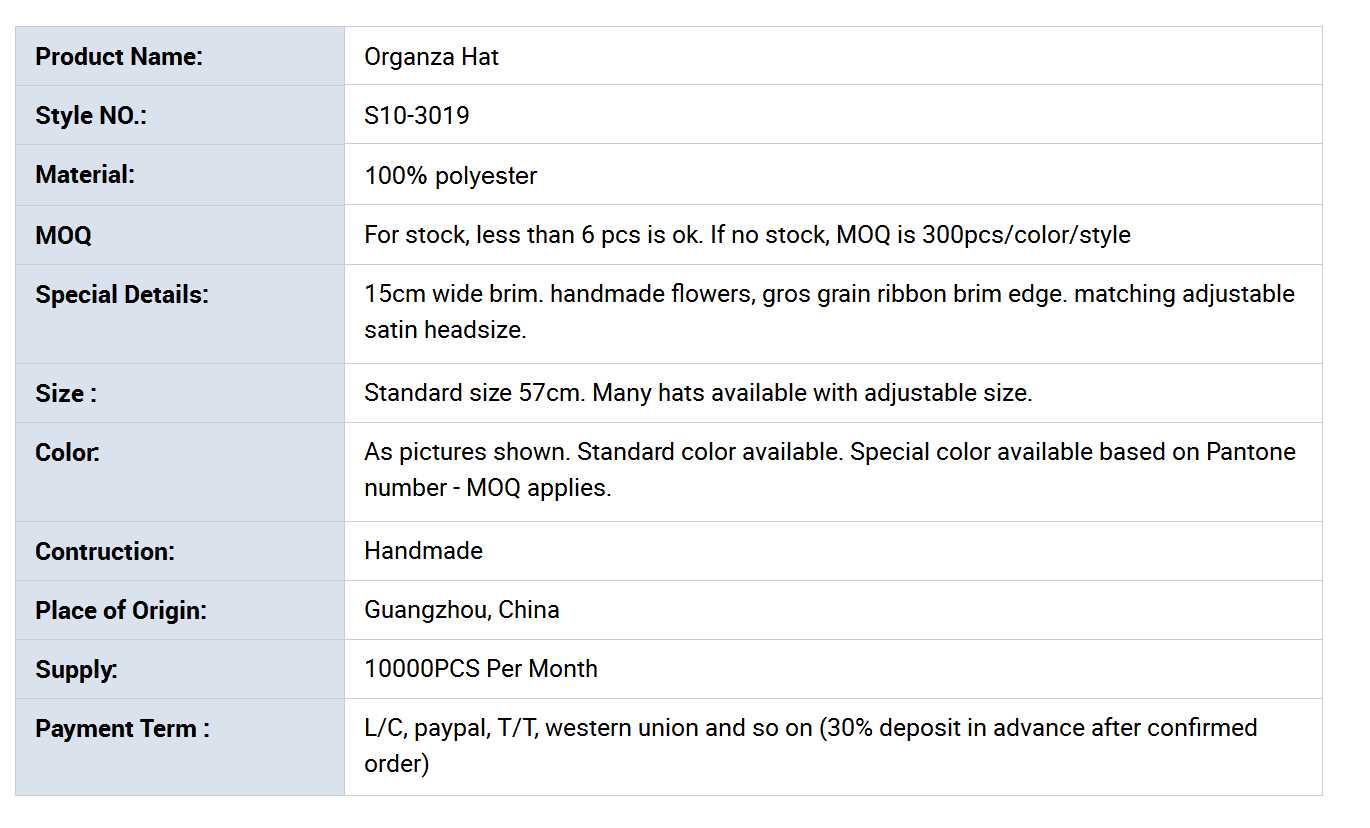Click the Product Name label cell
This screenshot has height=828, width=1370.
point(119,57)
